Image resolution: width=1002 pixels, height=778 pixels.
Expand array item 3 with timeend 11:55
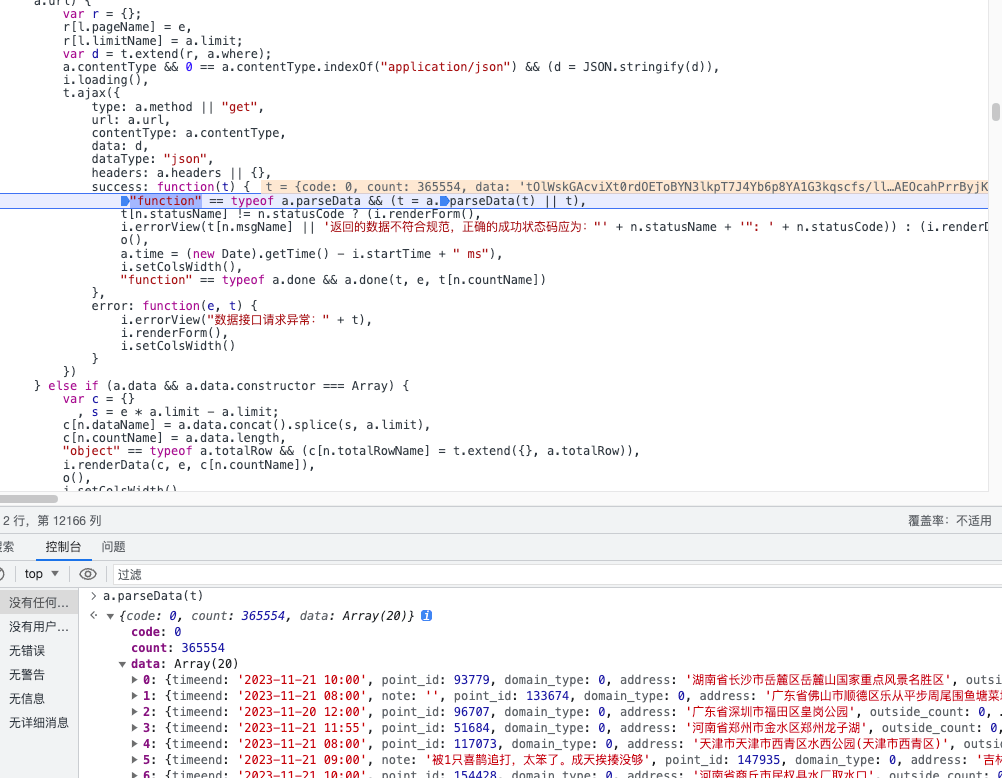(x=136, y=728)
